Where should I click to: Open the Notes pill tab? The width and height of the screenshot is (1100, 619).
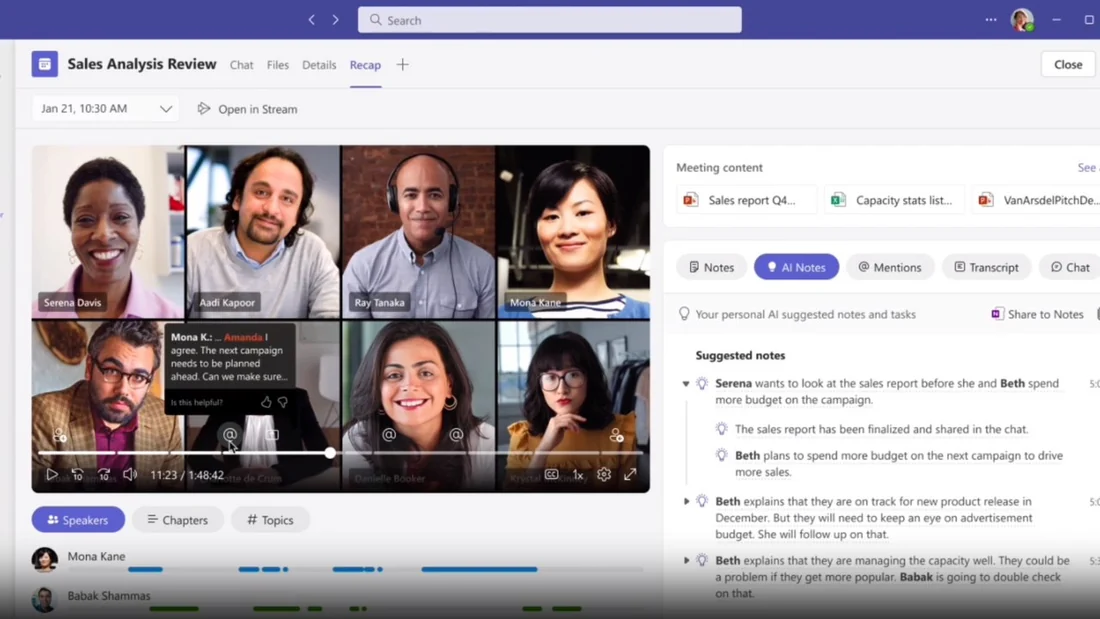click(x=711, y=267)
